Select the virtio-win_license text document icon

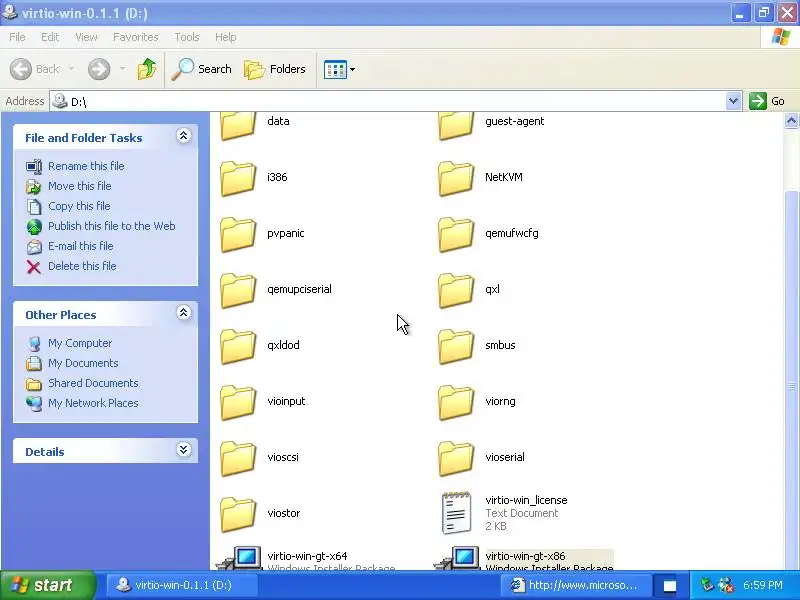point(456,513)
